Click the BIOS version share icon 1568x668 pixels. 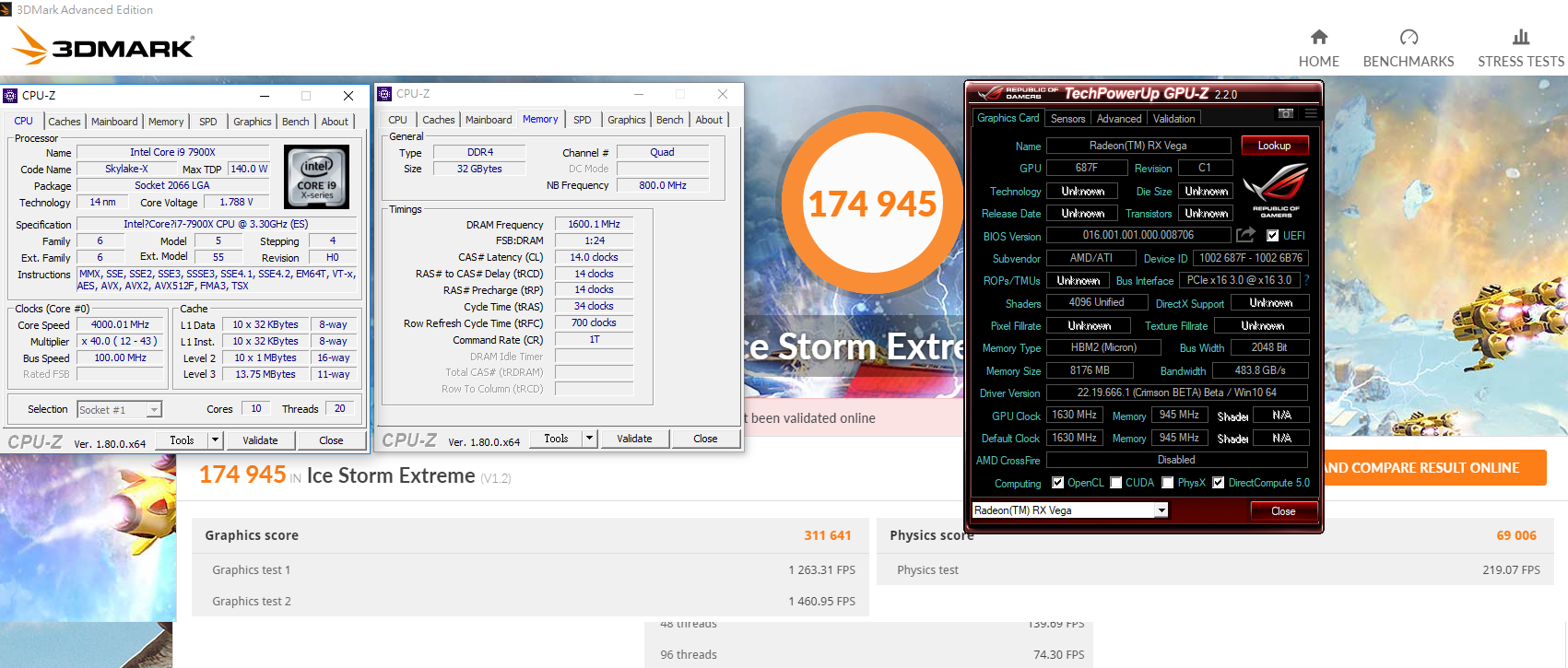[1246, 235]
